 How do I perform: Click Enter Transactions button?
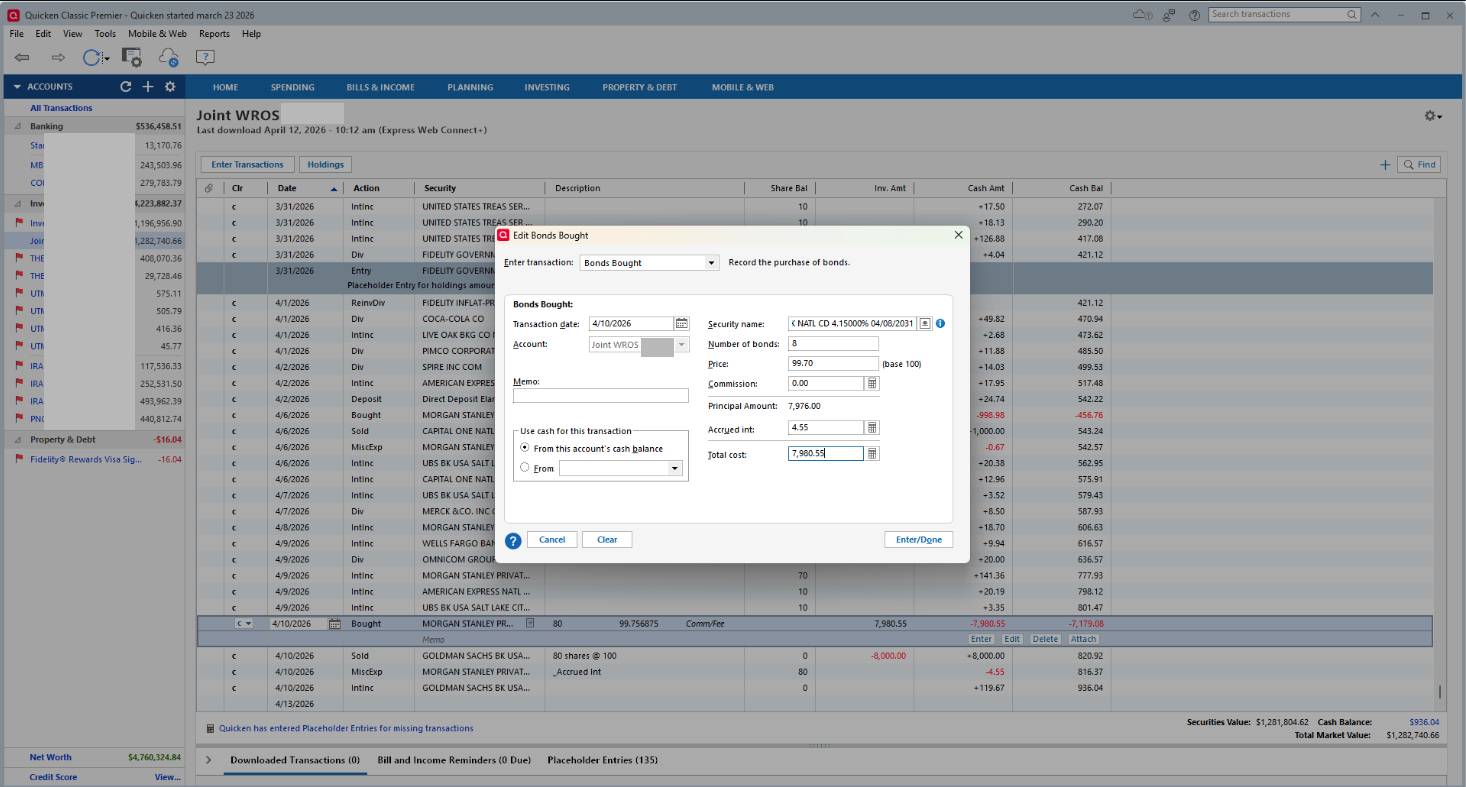tap(247, 165)
